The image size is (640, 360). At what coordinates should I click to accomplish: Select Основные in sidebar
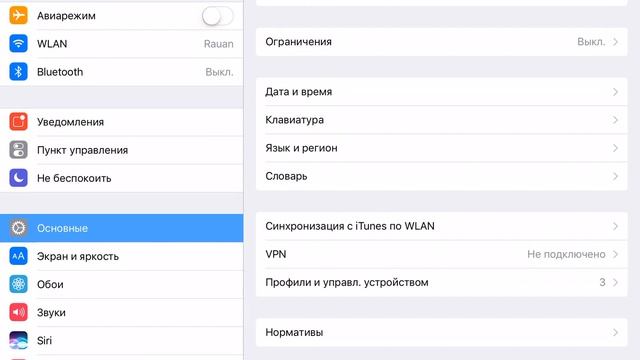click(122, 228)
